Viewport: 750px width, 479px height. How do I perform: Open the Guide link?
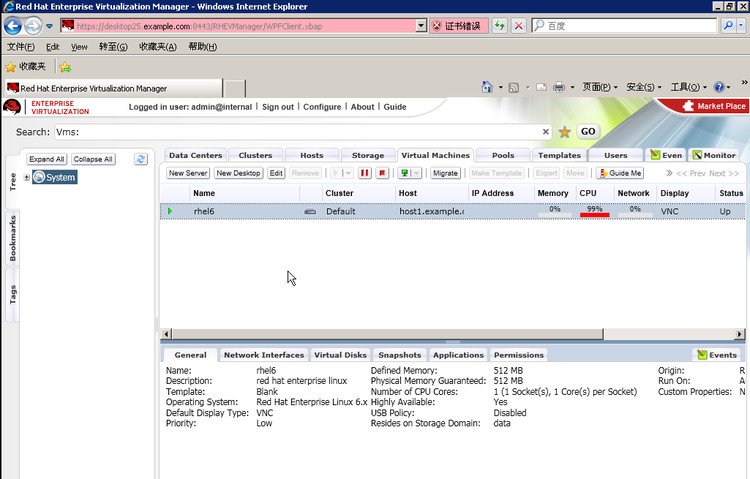(x=395, y=107)
